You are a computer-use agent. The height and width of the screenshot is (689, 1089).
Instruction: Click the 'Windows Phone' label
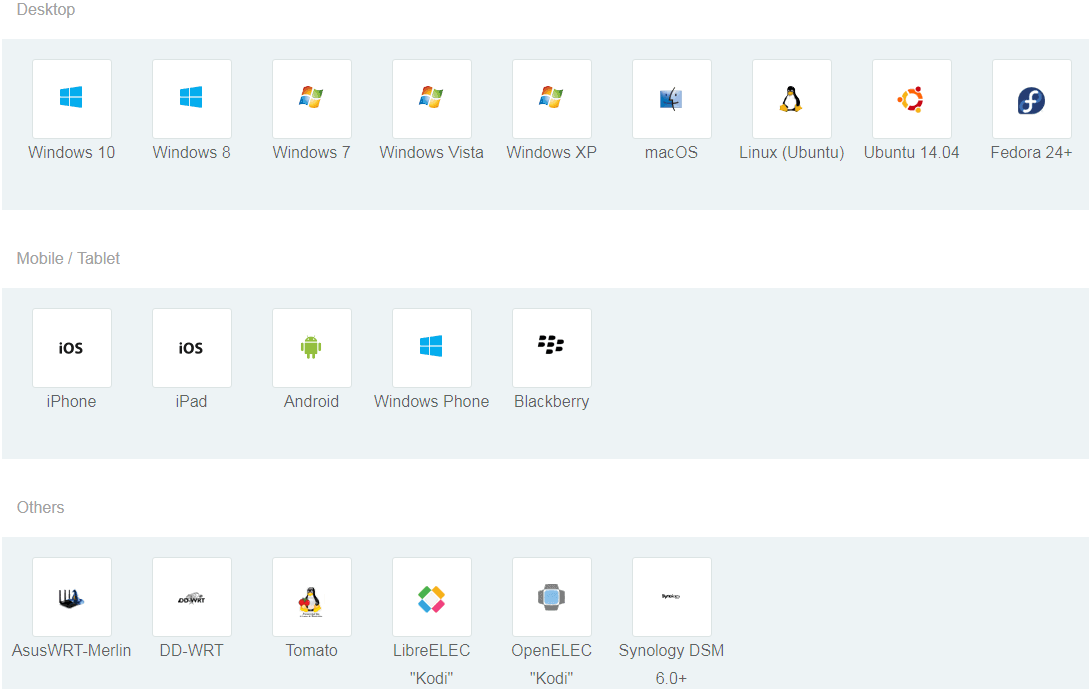pos(431,401)
